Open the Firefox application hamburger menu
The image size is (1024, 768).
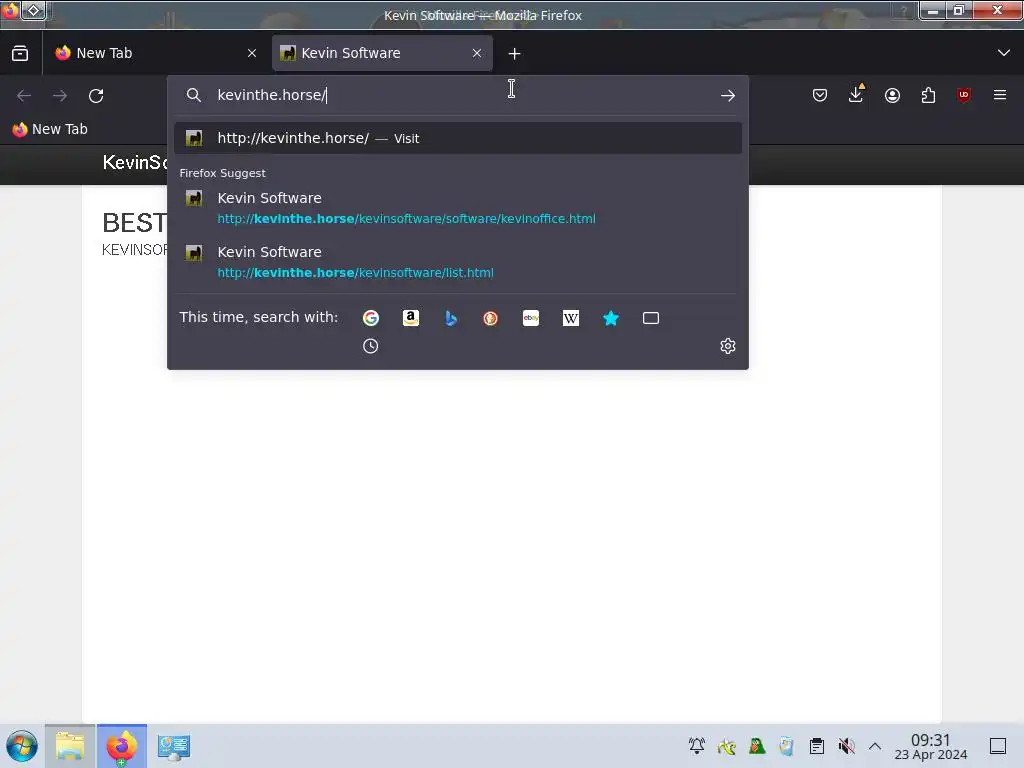1000,95
